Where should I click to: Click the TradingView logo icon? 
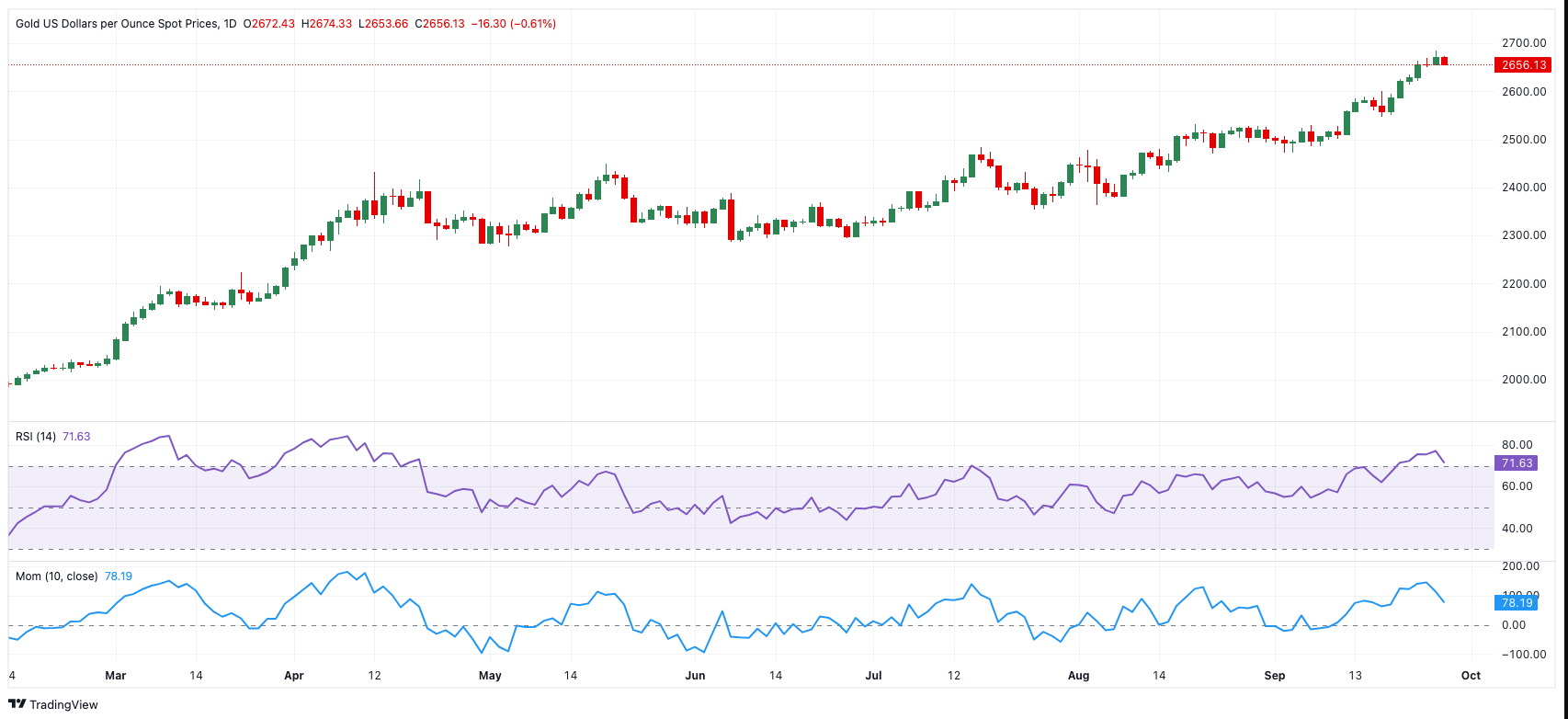(17, 704)
